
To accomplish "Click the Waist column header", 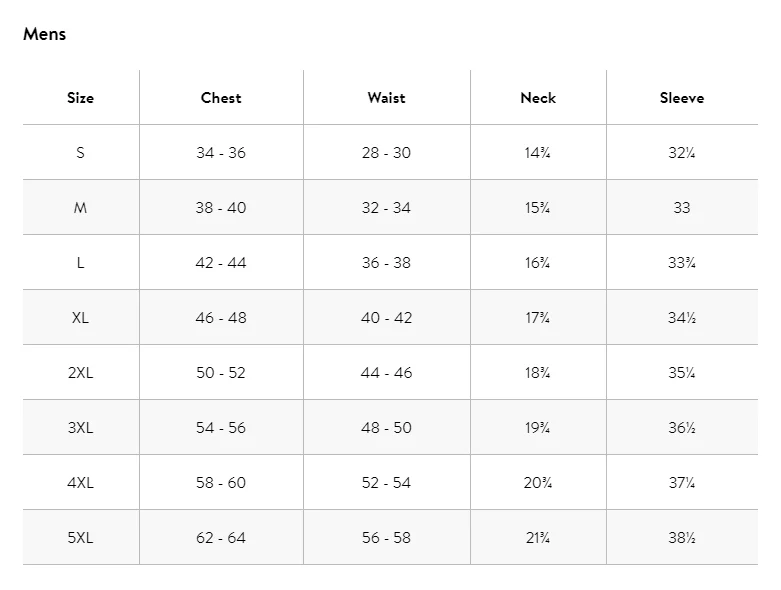I will point(386,98).
